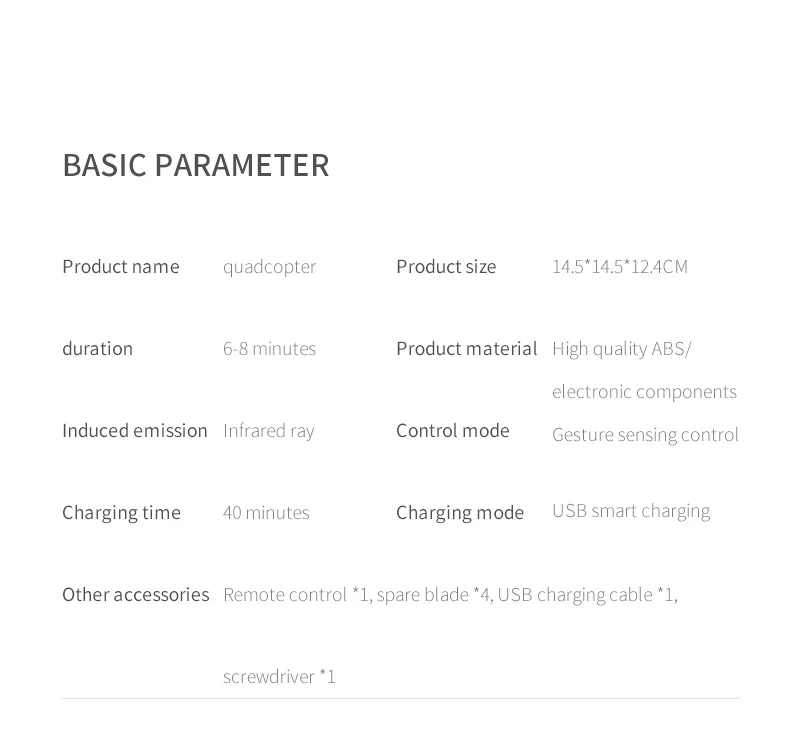Click the 6-8 minutes value

click(x=270, y=349)
